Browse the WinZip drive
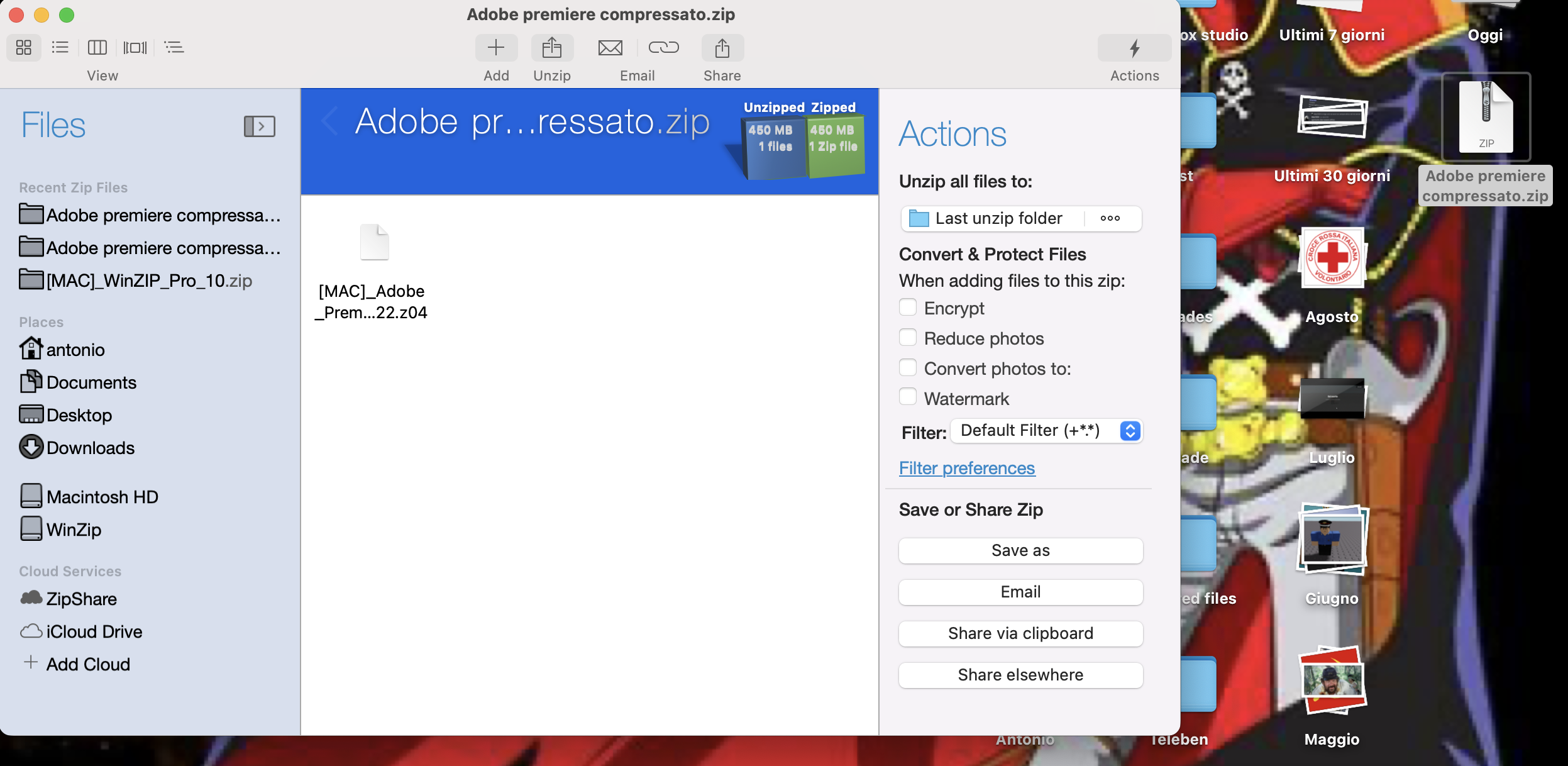Screen dimensions: 1568x766 (x=60, y=529)
